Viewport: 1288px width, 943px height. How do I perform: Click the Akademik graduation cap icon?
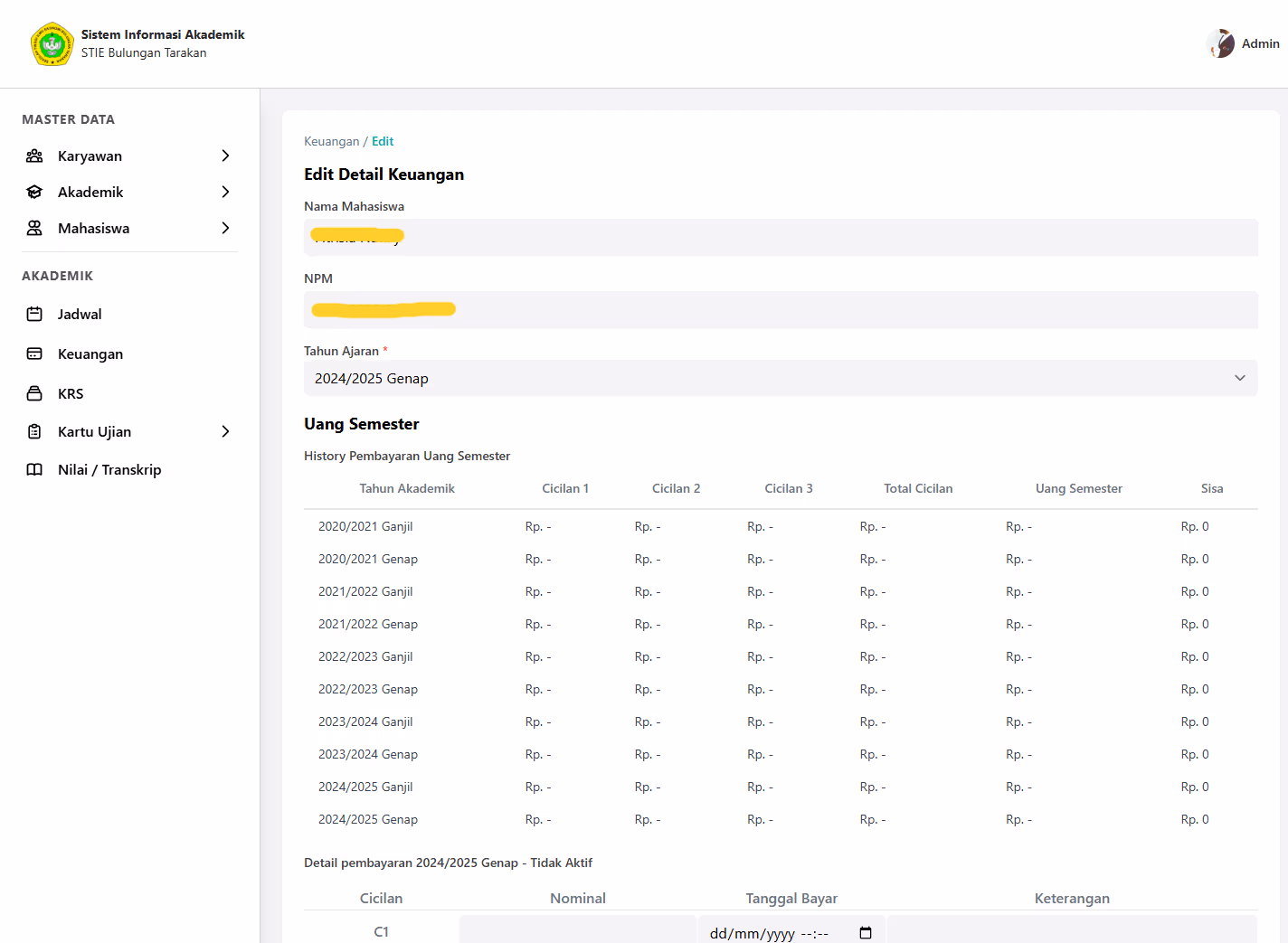click(x=34, y=193)
